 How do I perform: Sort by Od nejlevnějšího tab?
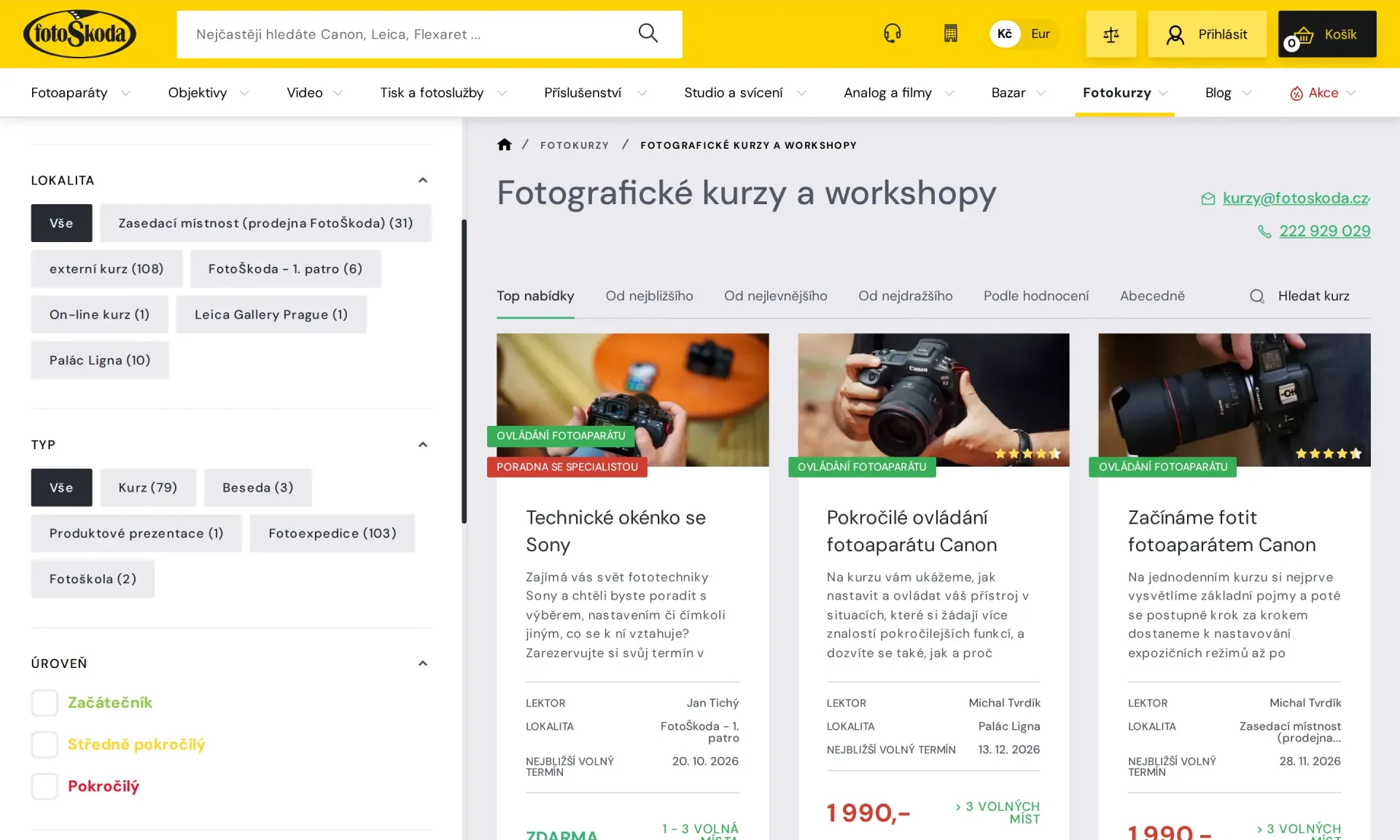tap(775, 296)
